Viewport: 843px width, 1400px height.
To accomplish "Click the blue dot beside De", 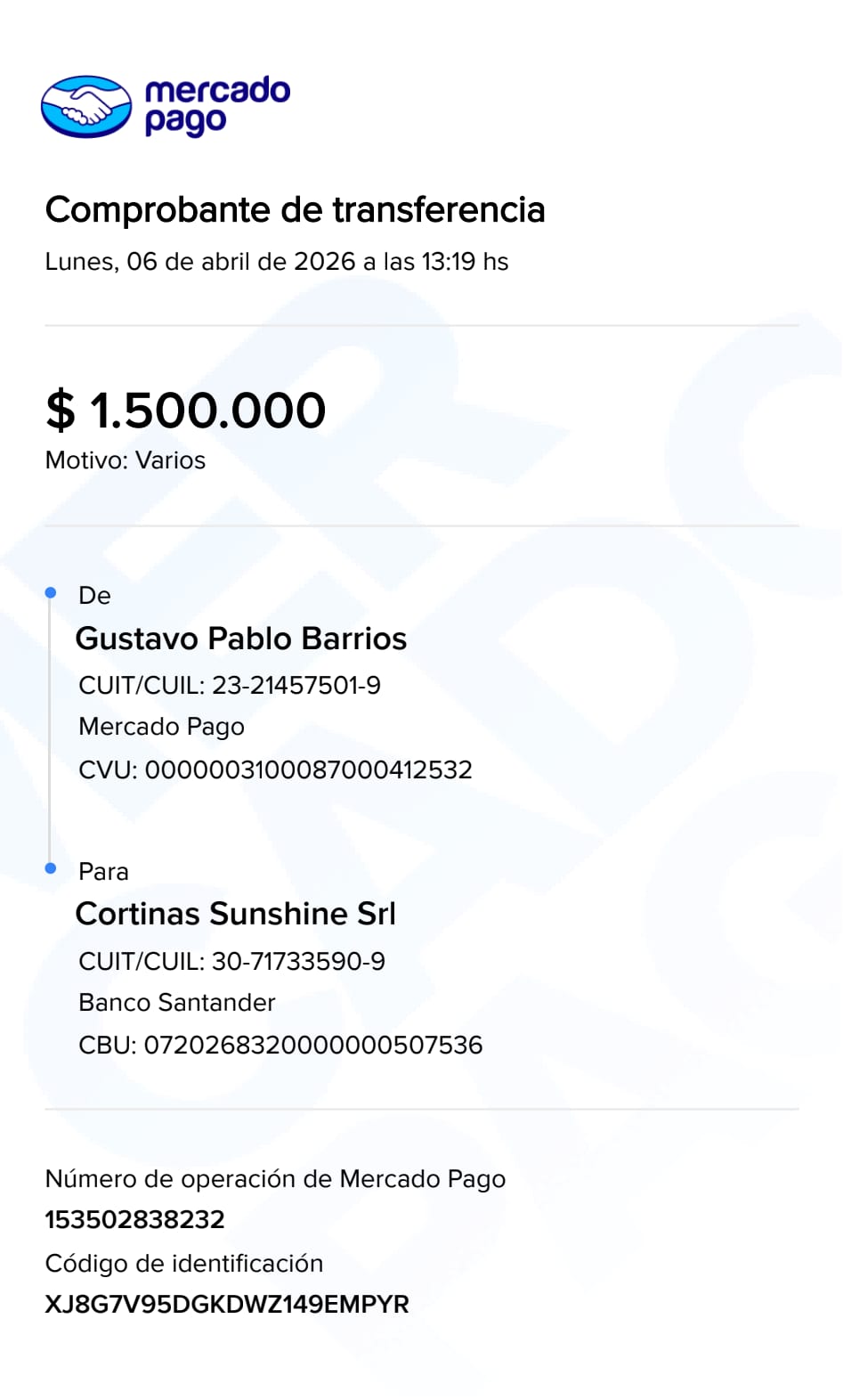I will coord(51,592).
